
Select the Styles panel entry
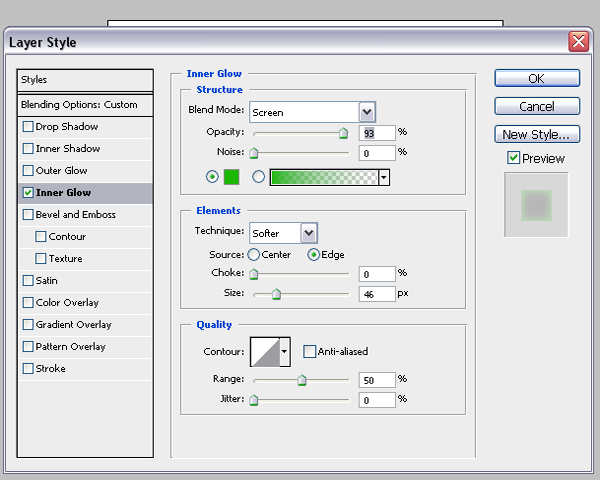click(85, 80)
